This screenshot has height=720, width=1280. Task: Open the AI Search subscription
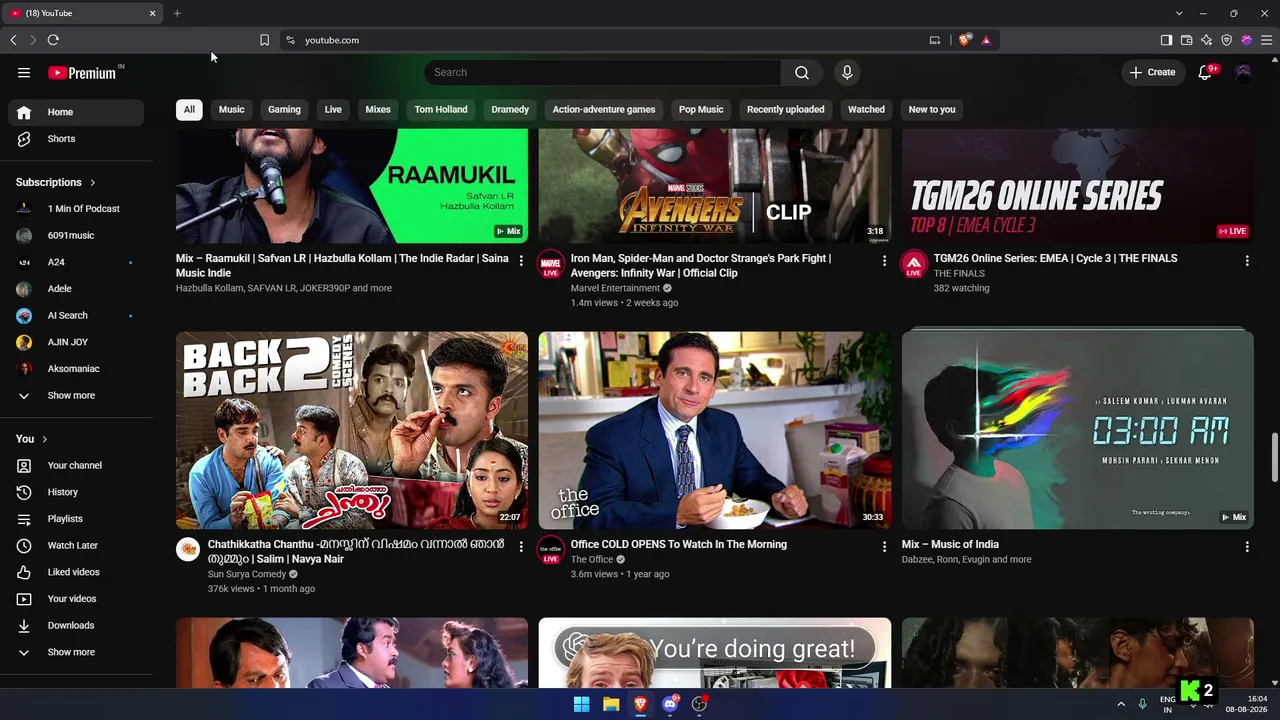76,316
